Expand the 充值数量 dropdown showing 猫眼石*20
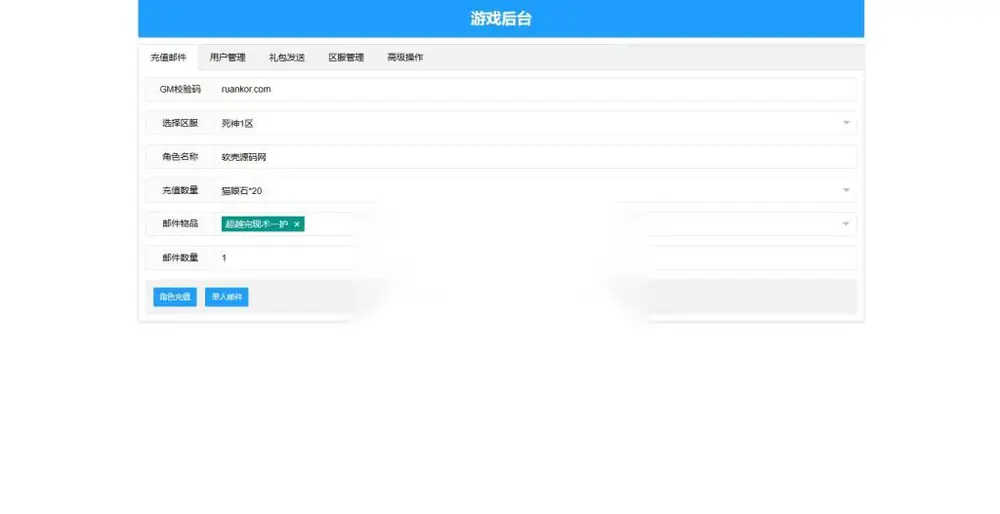The height and width of the screenshot is (514, 1000). click(535, 191)
